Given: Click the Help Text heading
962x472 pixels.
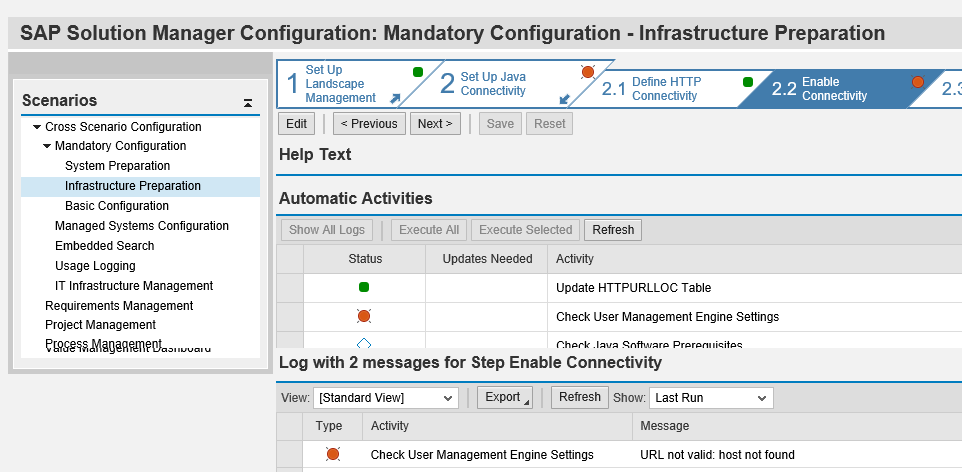Looking at the screenshot, I should (315, 155).
